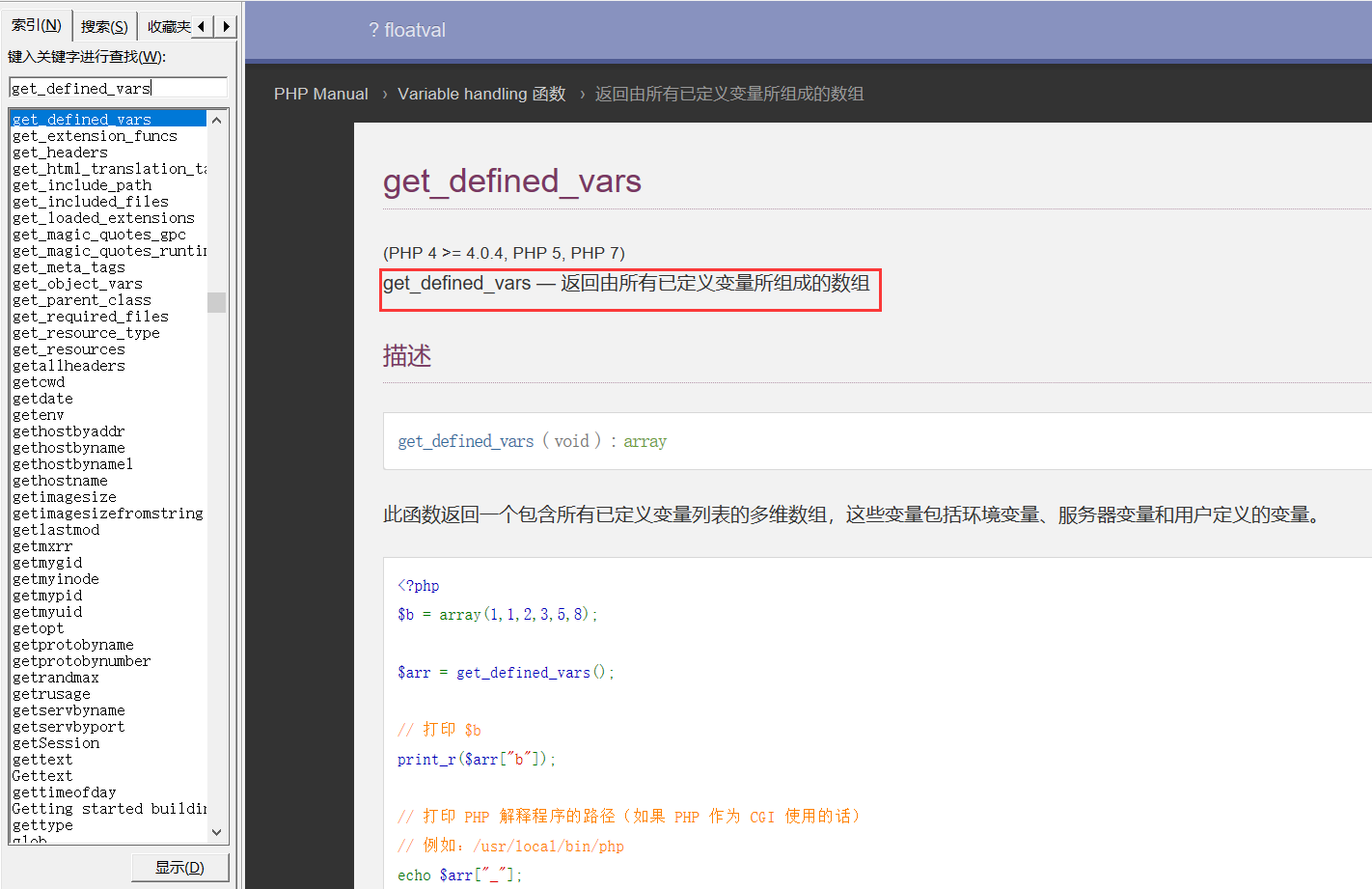Click the 显示(D) button
The height and width of the screenshot is (889, 1372).
180,868
